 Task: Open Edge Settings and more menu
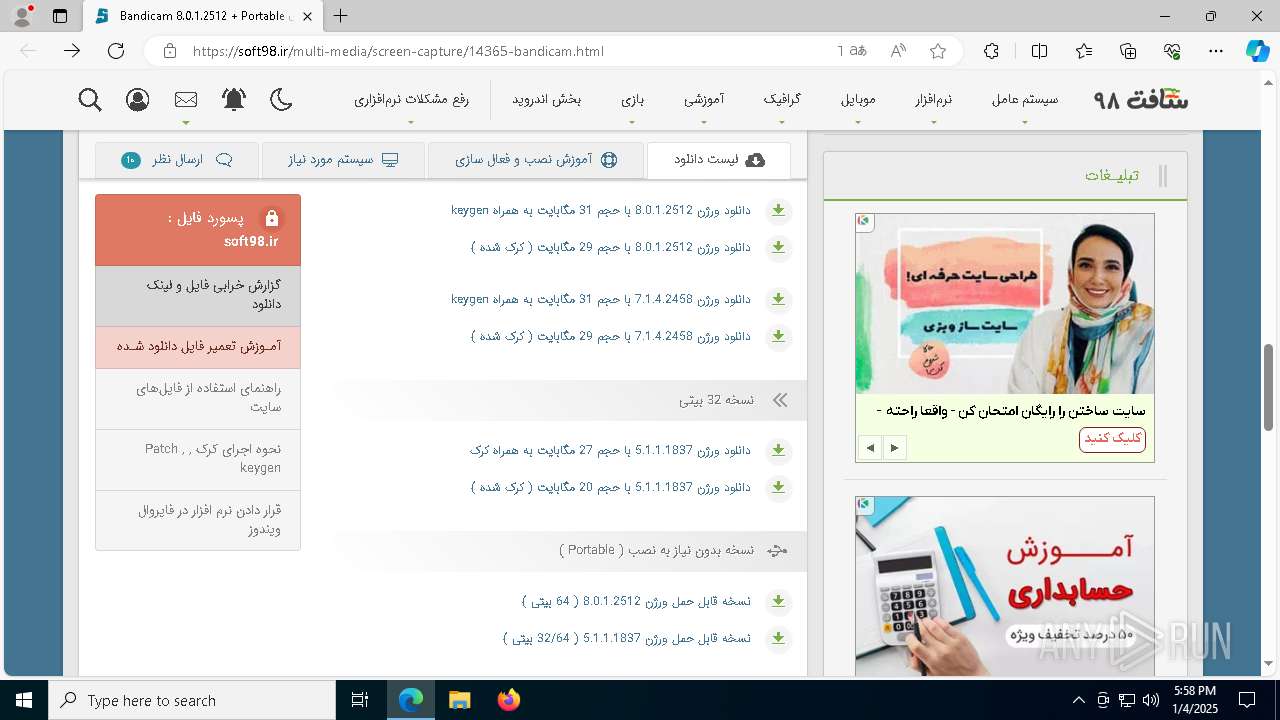click(1216, 51)
